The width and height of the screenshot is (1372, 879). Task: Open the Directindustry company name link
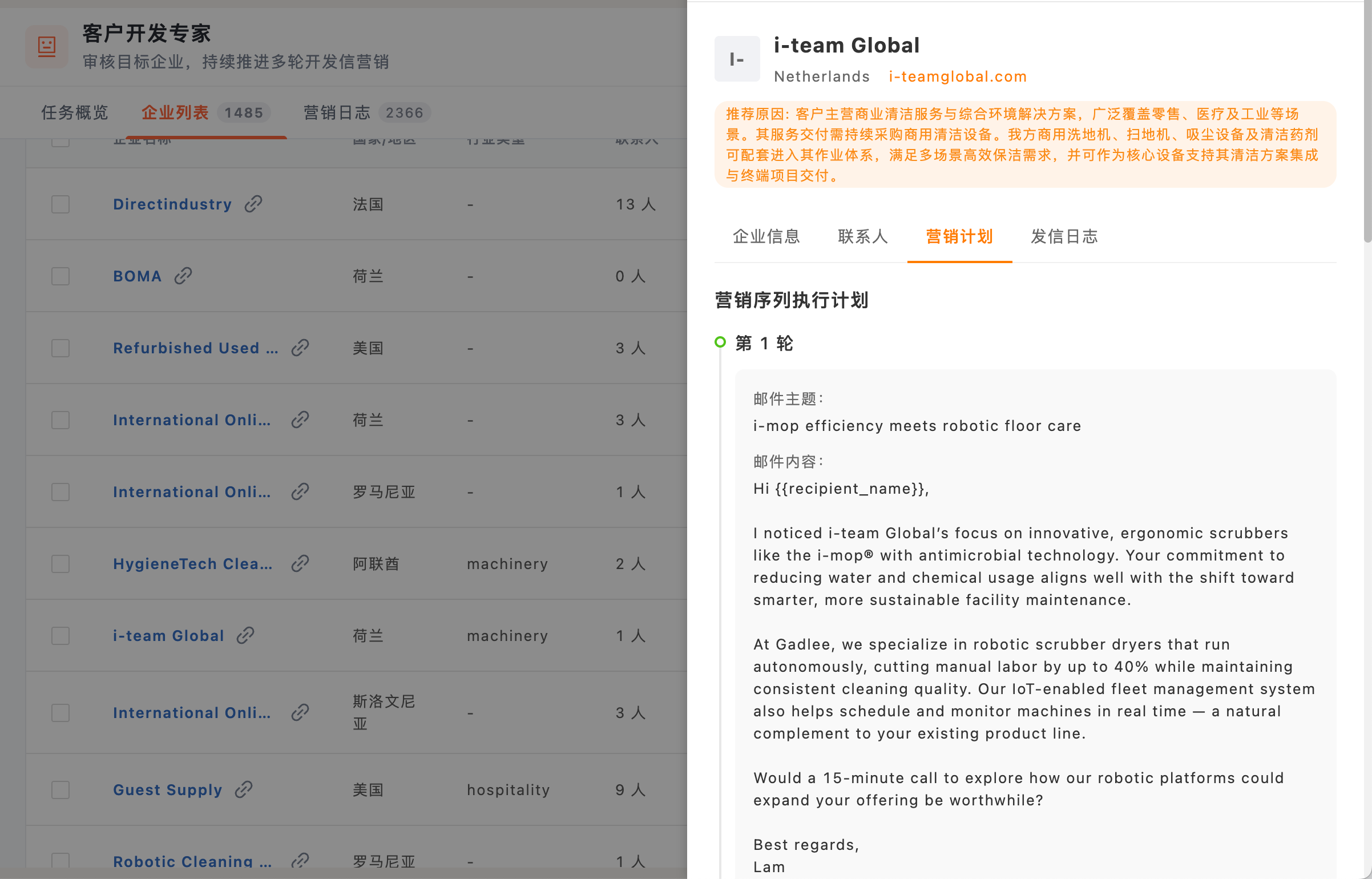click(x=172, y=204)
